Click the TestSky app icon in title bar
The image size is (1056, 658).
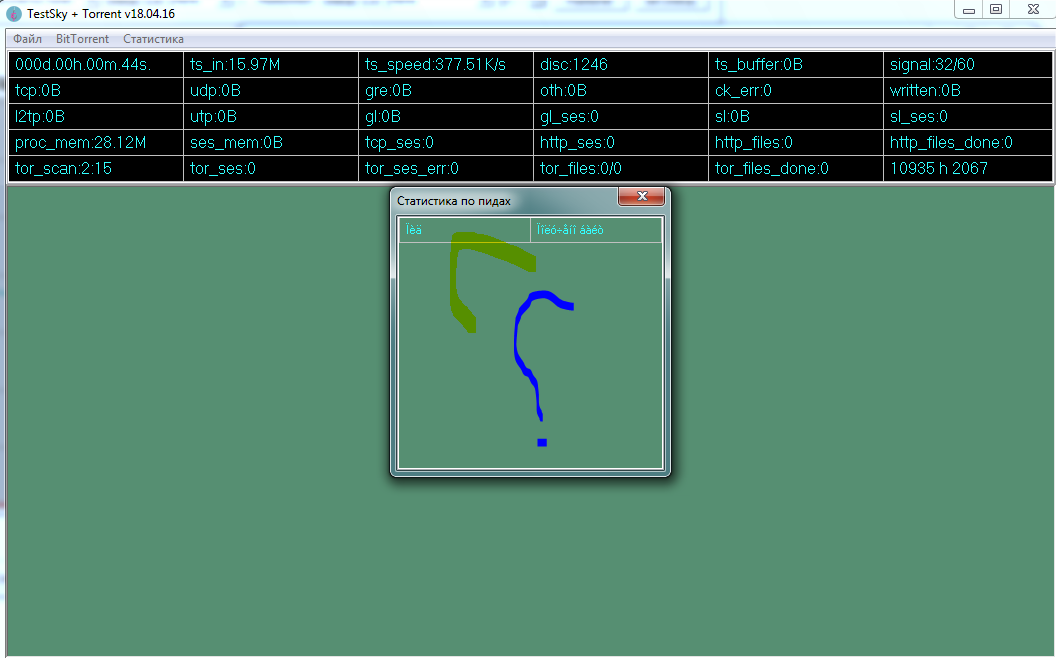point(14,14)
